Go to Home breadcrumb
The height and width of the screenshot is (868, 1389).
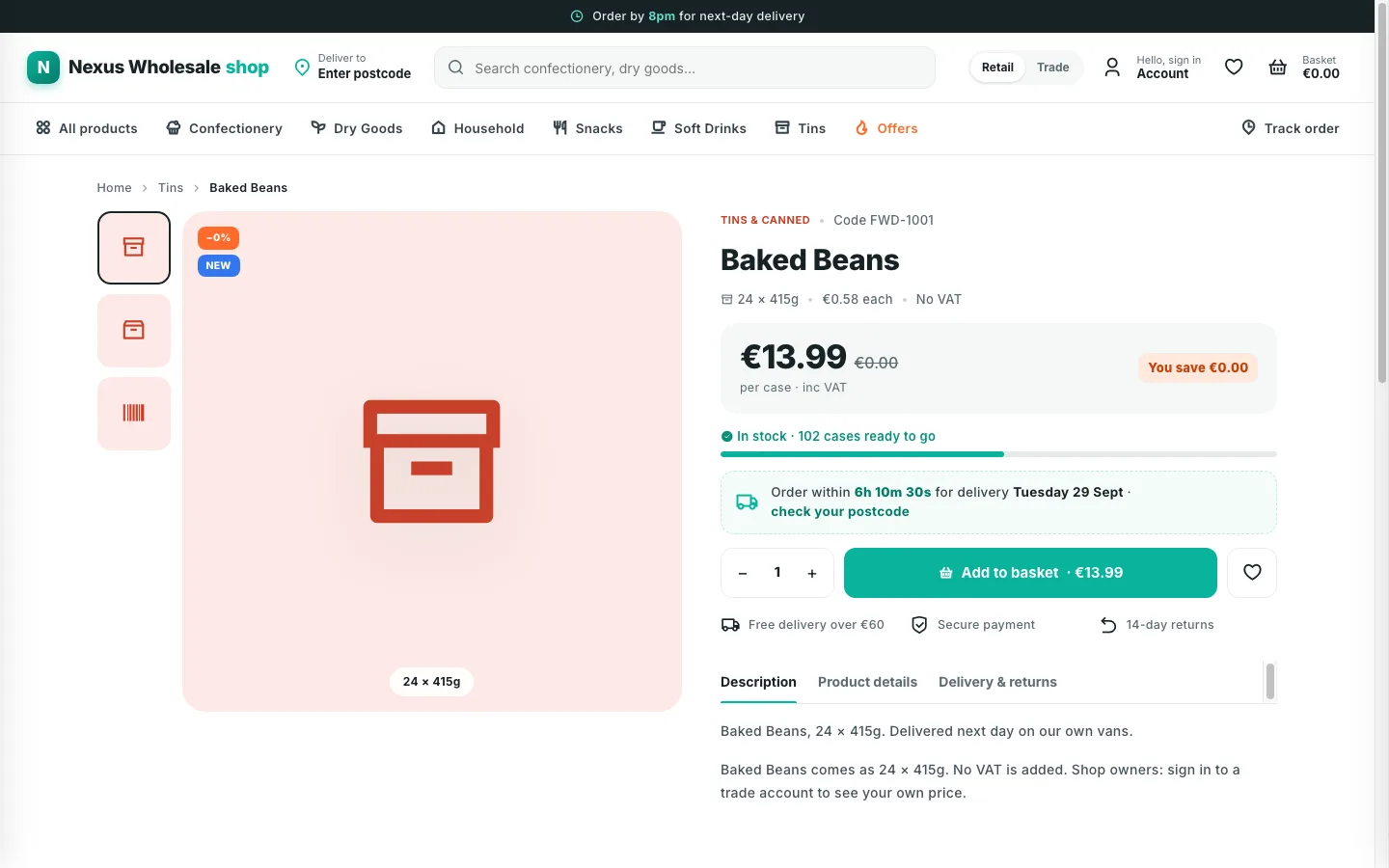114,188
